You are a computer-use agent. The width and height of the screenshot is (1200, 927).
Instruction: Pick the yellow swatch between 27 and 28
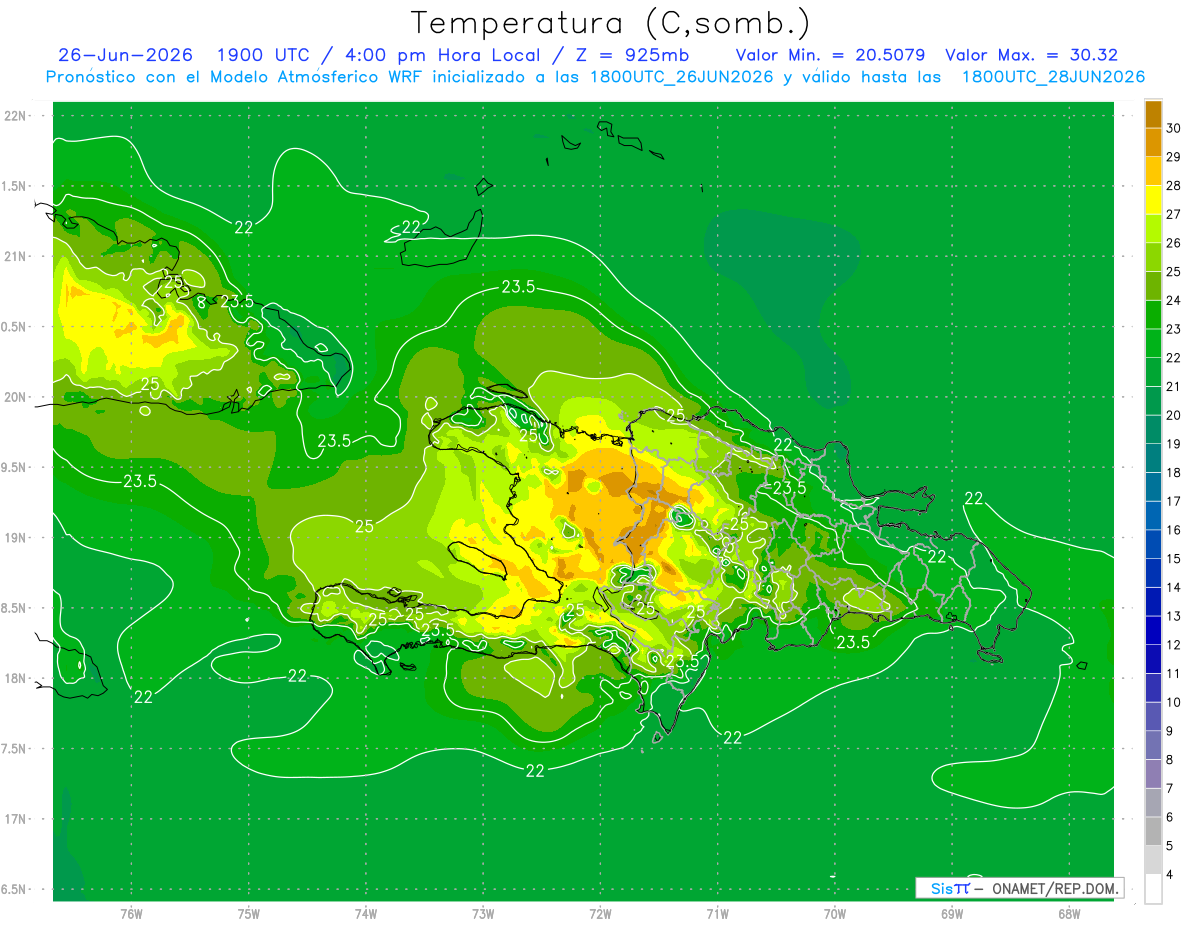point(1153,200)
